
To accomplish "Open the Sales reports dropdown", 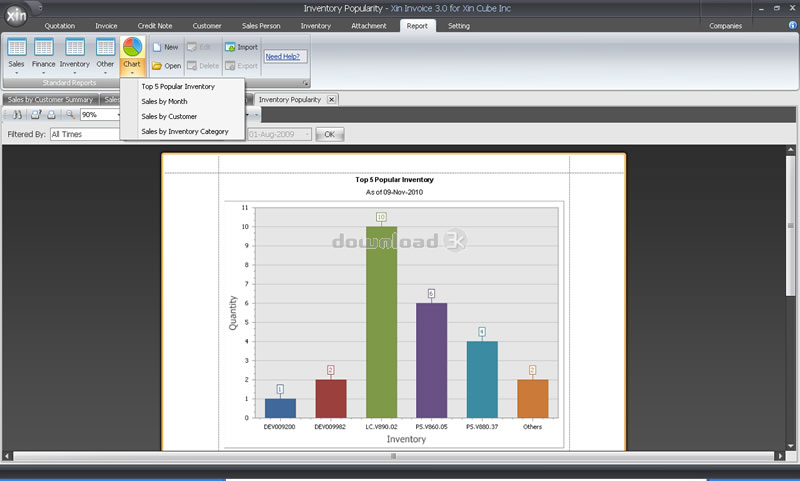I will click(x=17, y=55).
